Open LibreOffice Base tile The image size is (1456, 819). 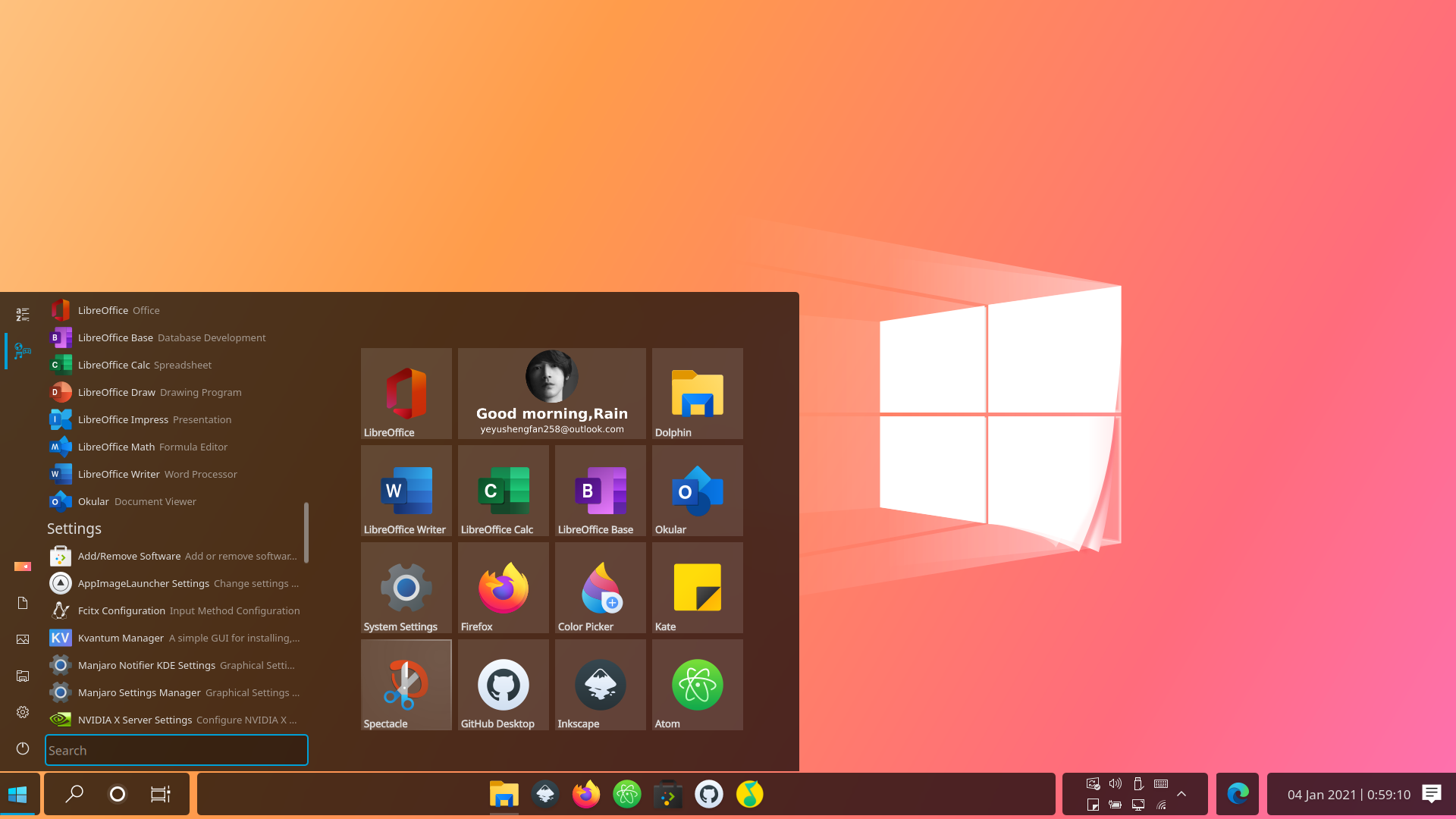tap(601, 491)
